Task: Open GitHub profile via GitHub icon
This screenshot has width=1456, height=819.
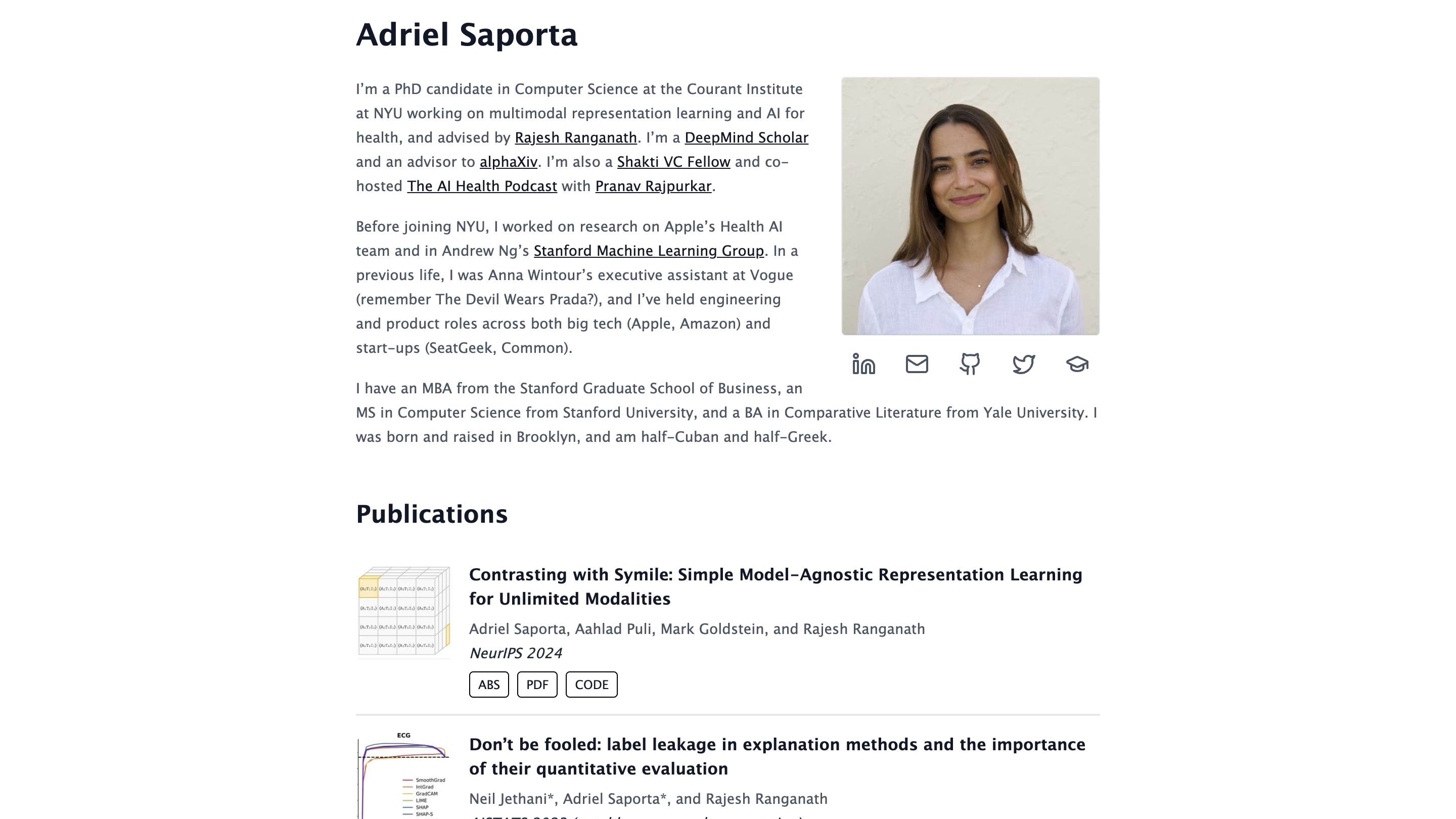Action: tap(970, 364)
